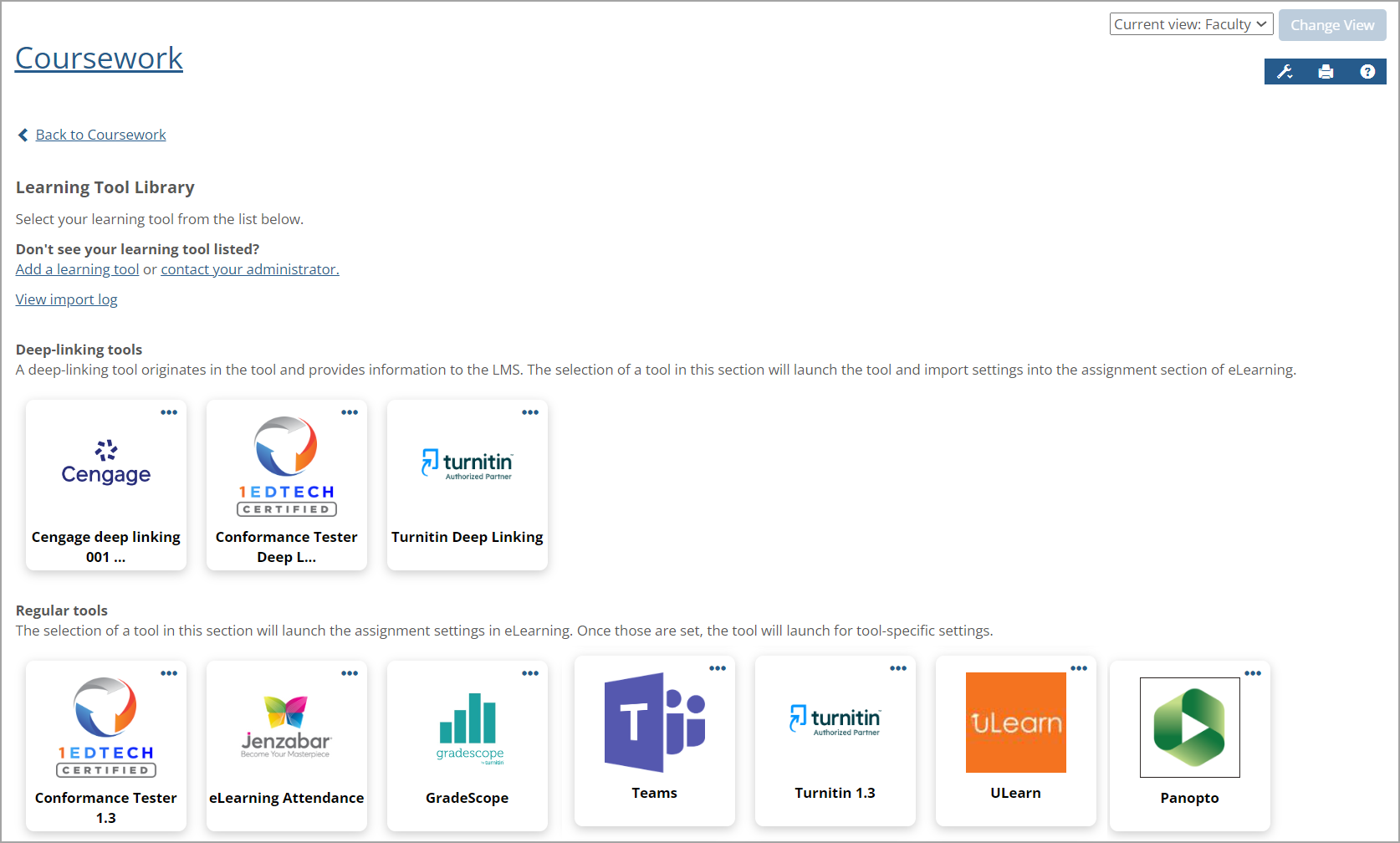Click Conformance Tester 1.3 title
1400x843 pixels.
pyautogui.click(x=106, y=808)
